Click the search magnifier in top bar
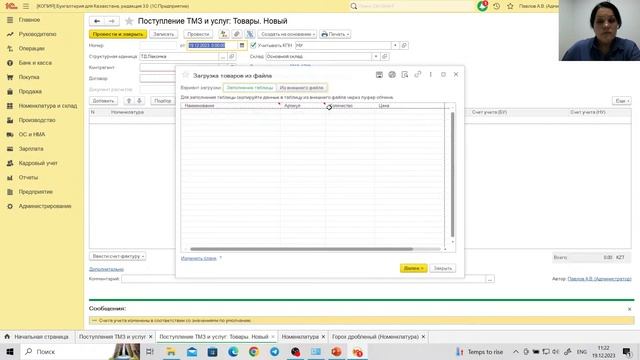 [354, 6]
